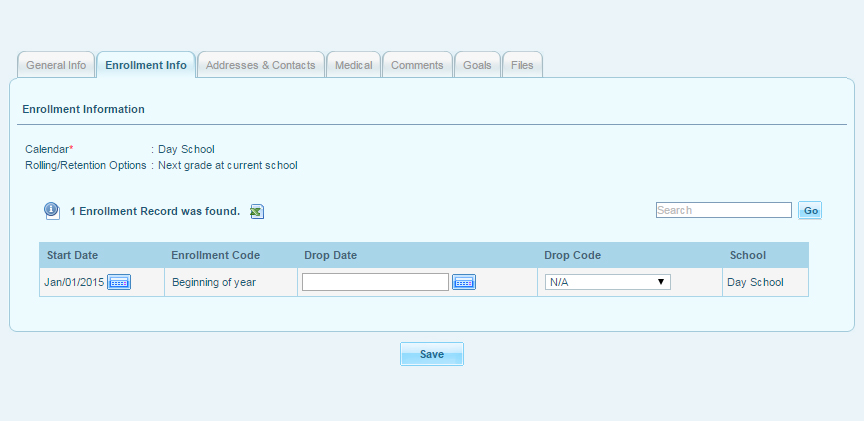Go to the Medical tab
This screenshot has width=864, height=421.
354,65
